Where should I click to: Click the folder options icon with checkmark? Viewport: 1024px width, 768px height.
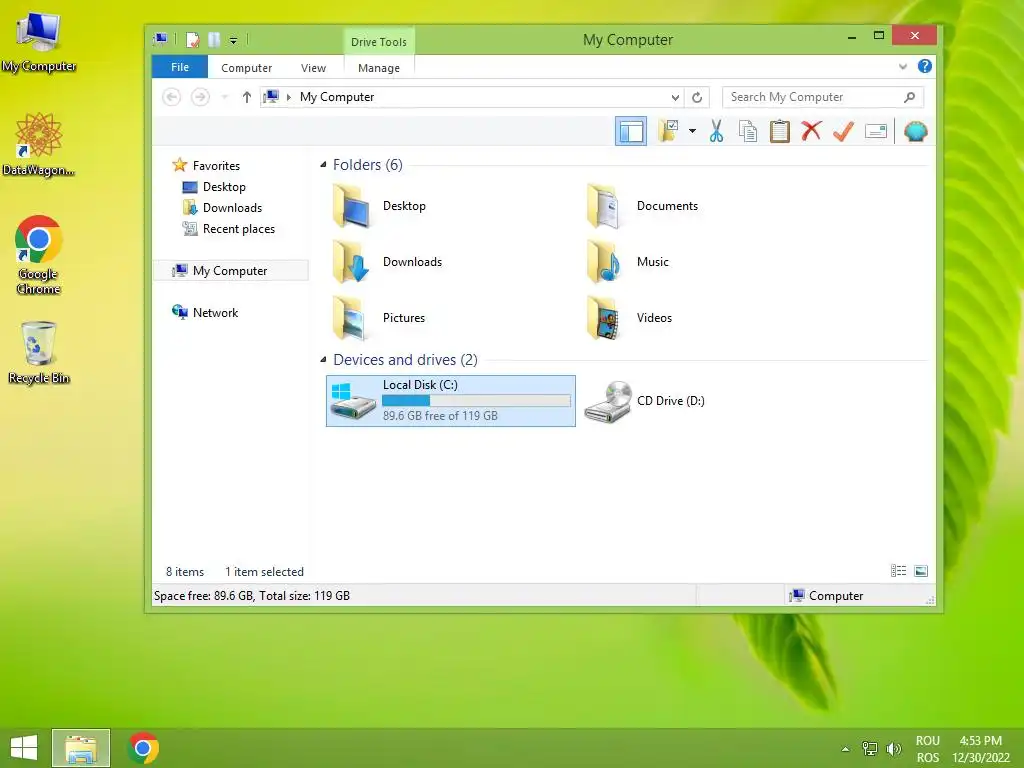point(669,131)
